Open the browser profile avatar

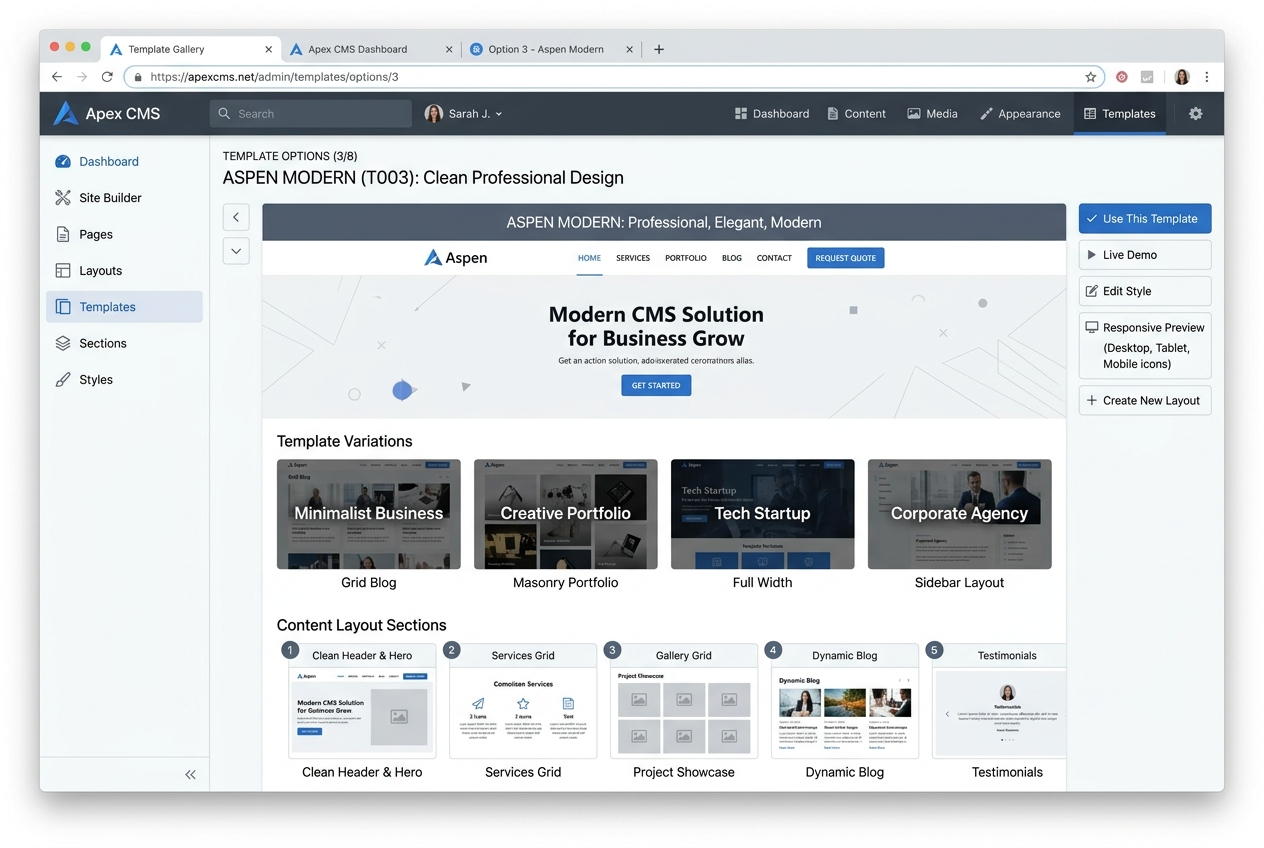pyautogui.click(x=1182, y=77)
